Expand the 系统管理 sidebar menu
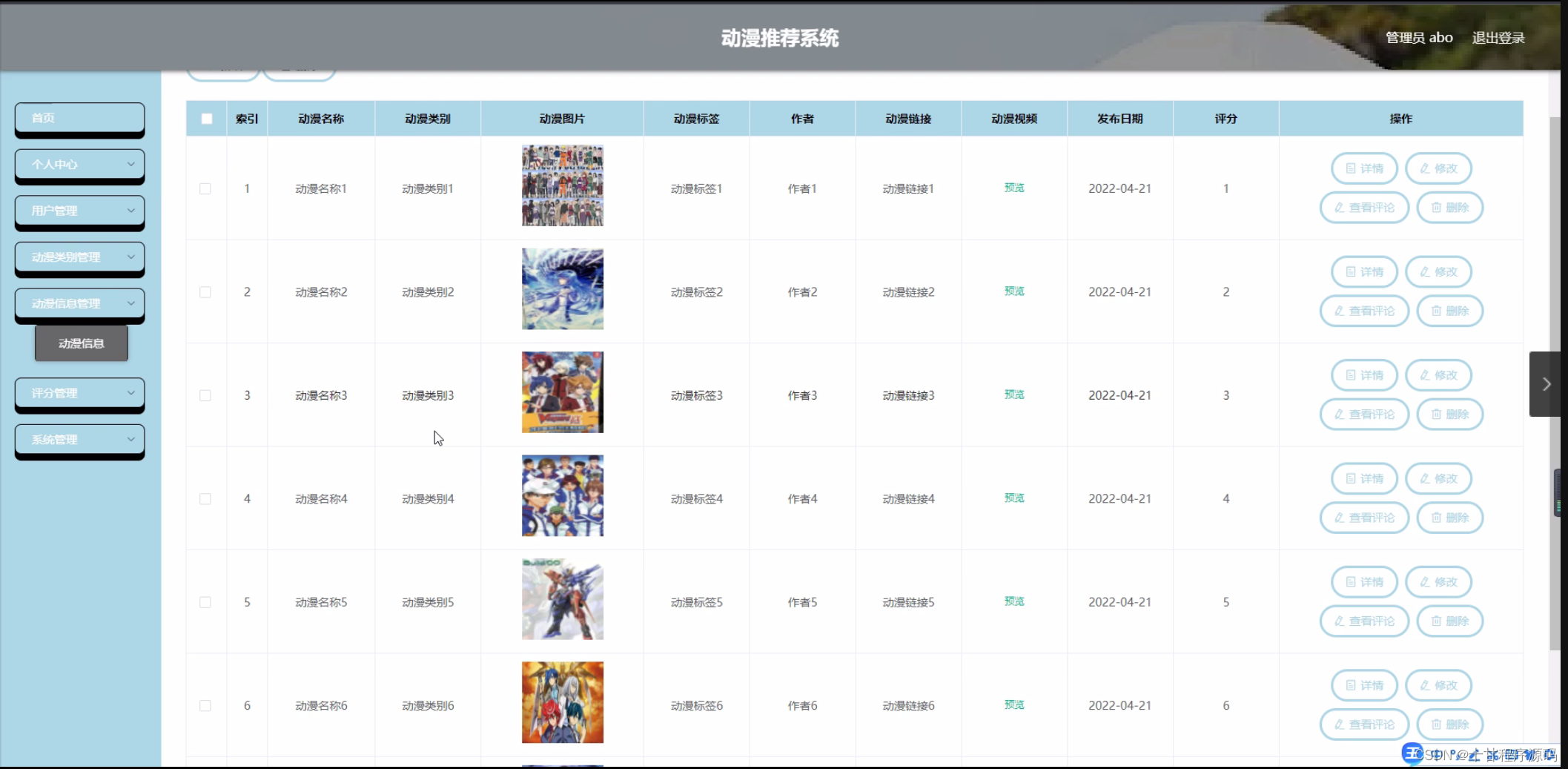 pos(79,440)
